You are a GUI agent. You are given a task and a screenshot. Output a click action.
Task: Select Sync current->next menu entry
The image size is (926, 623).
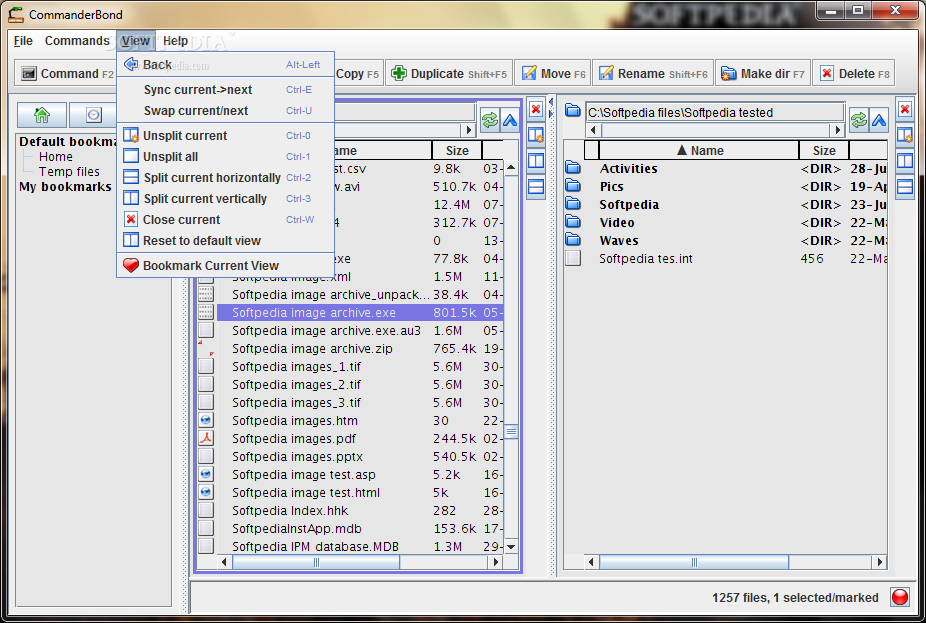[x=226, y=90]
